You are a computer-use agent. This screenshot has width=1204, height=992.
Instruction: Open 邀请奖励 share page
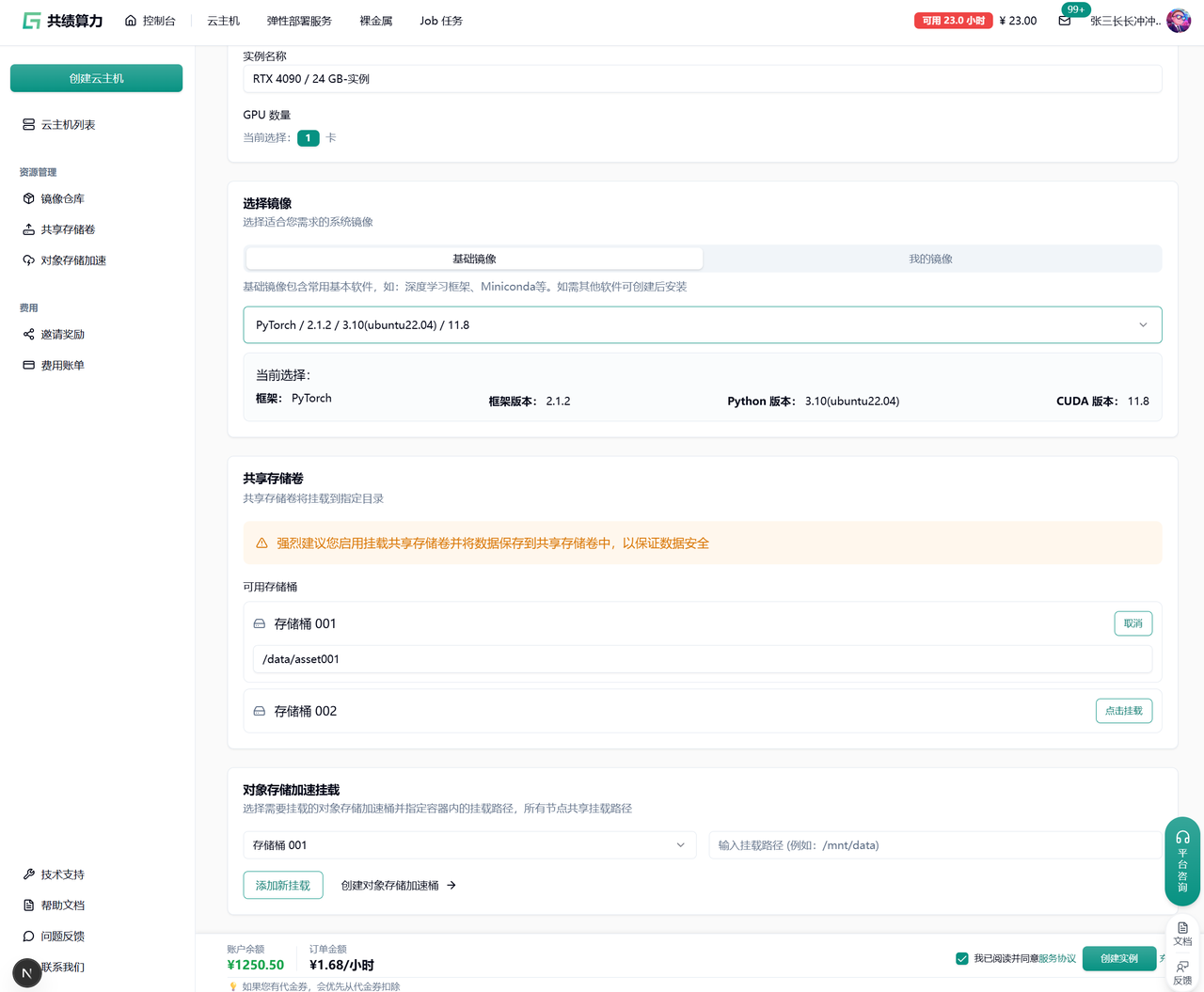point(62,334)
